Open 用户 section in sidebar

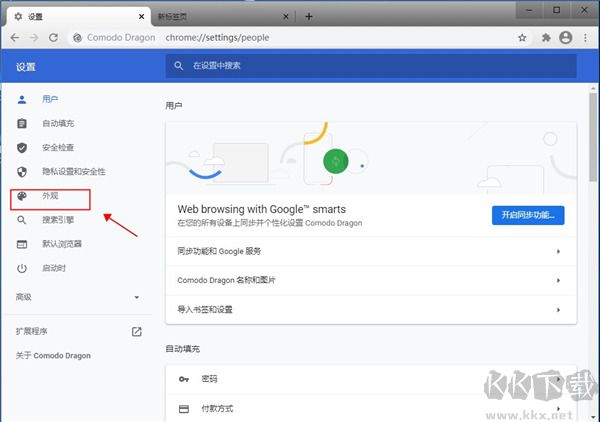pos(50,99)
